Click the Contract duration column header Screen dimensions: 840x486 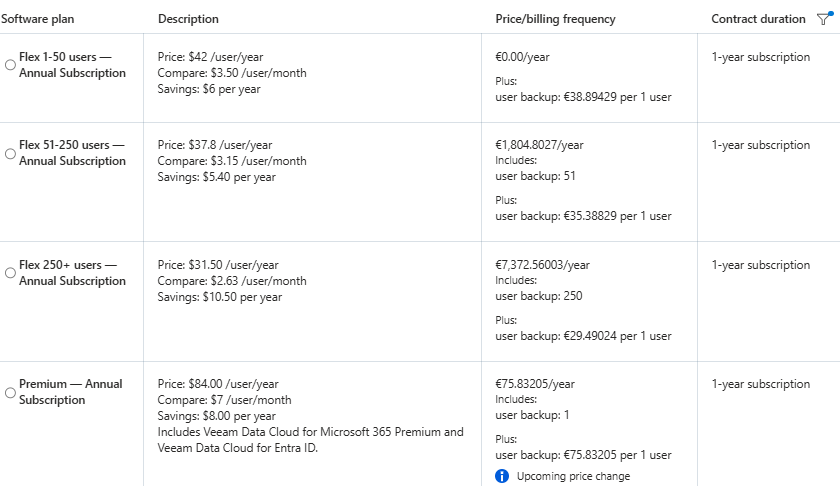(758, 19)
